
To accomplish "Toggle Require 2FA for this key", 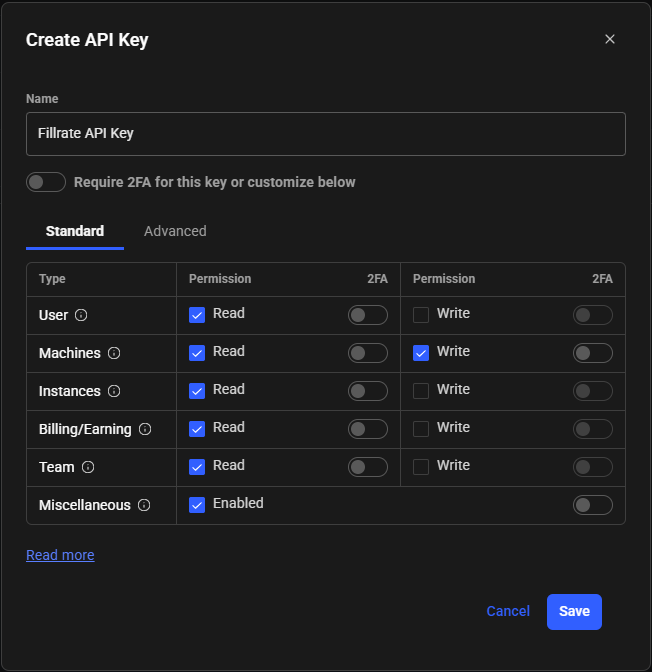I will [46, 182].
